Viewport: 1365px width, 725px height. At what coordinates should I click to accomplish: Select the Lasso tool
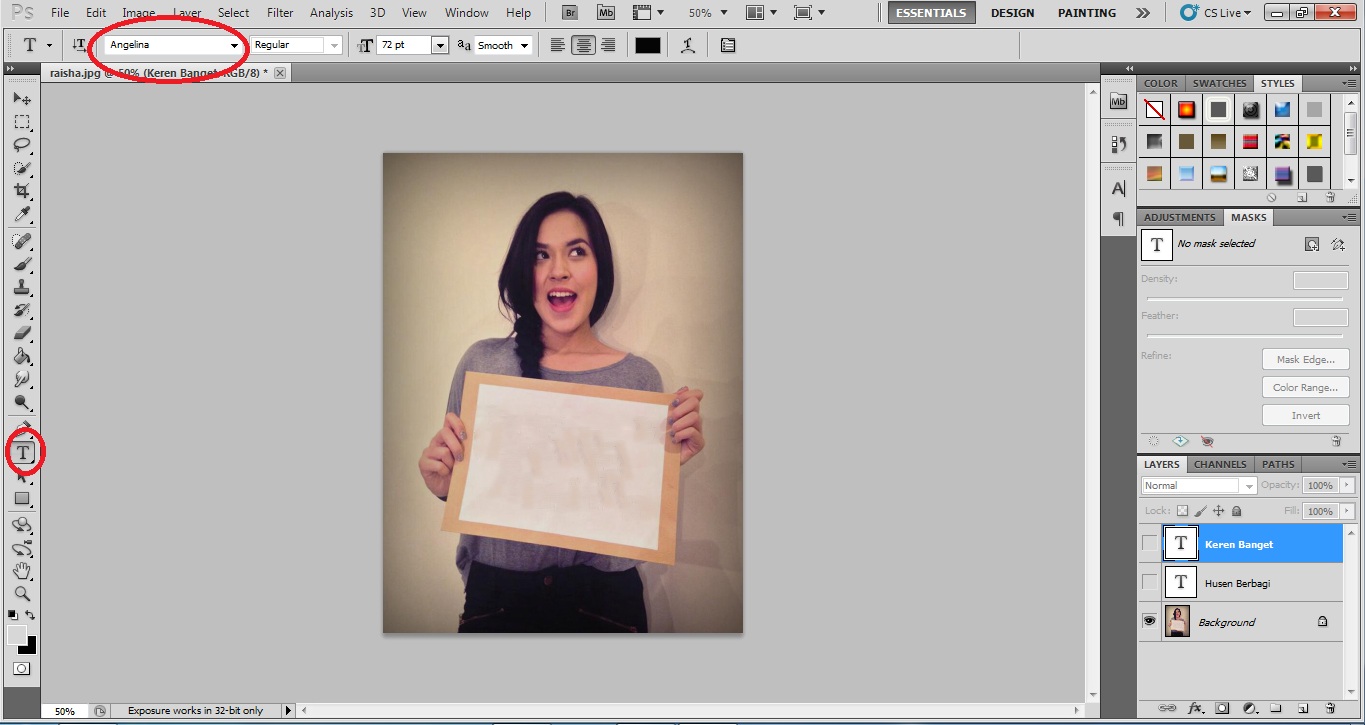22,145
